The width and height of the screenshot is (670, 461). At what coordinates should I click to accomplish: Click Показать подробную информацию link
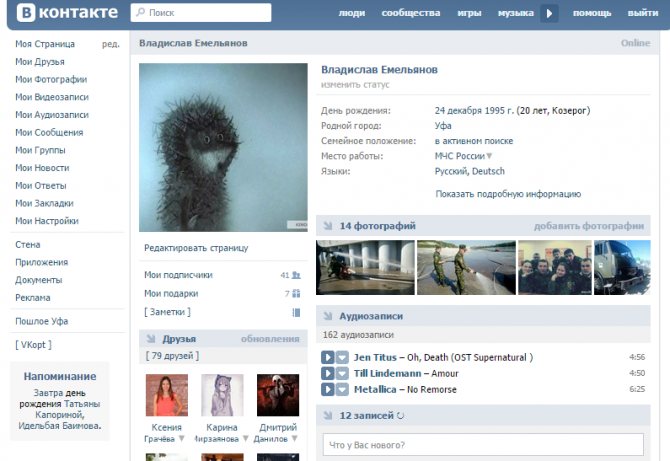[508, 194]
